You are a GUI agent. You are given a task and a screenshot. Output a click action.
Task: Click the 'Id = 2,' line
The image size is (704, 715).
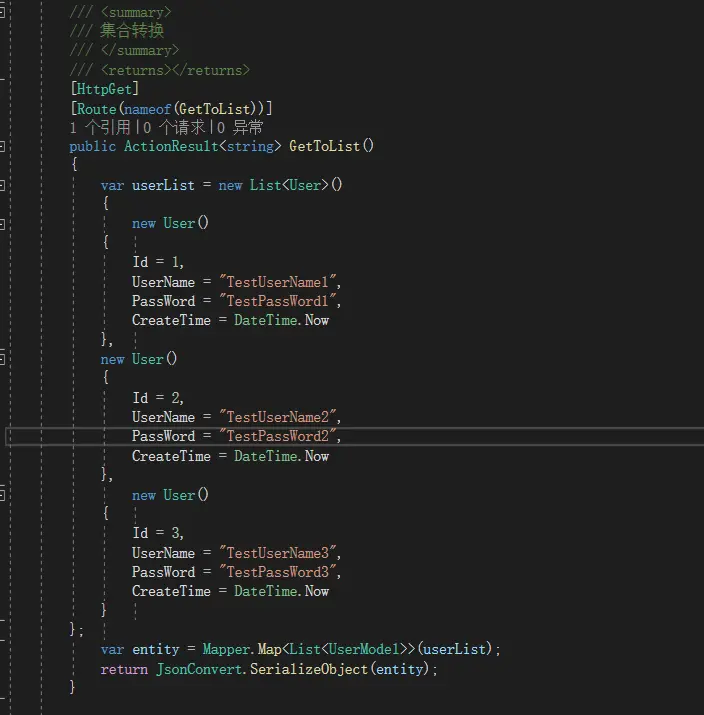[158, 398]
